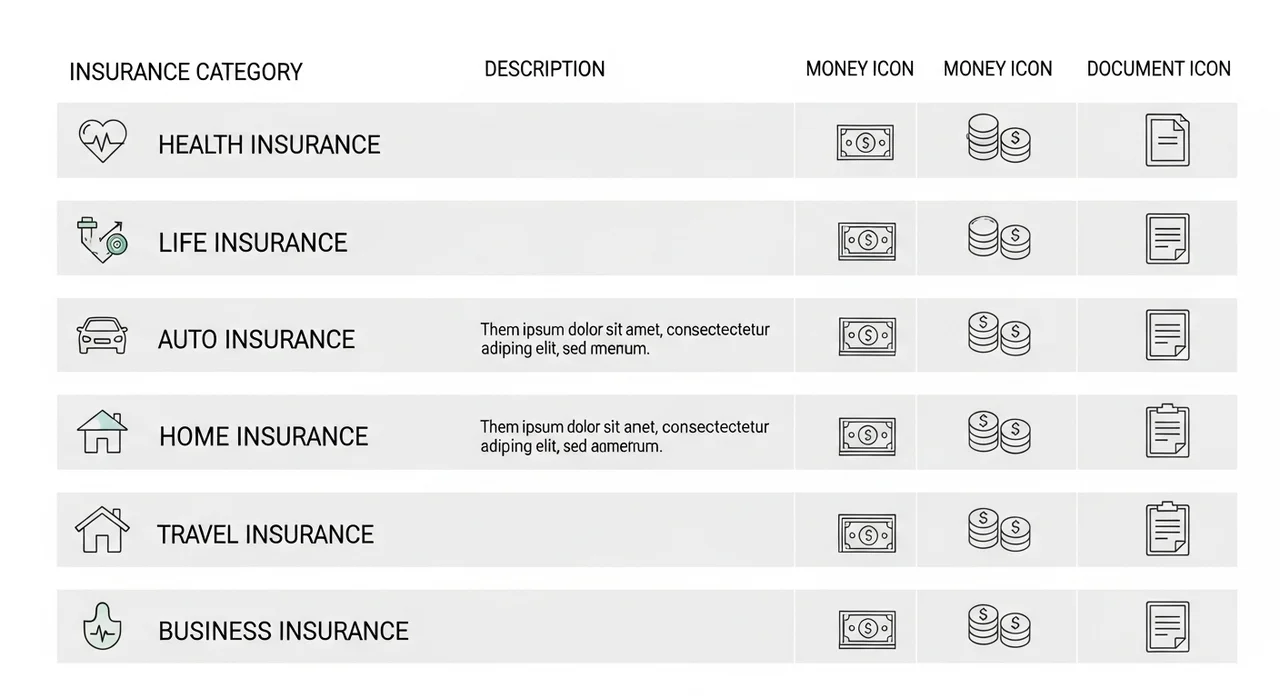Screen dimensions: 1280x698
Task: Click the banknote icon in Business Insurance row
Action: click(867, 629)
